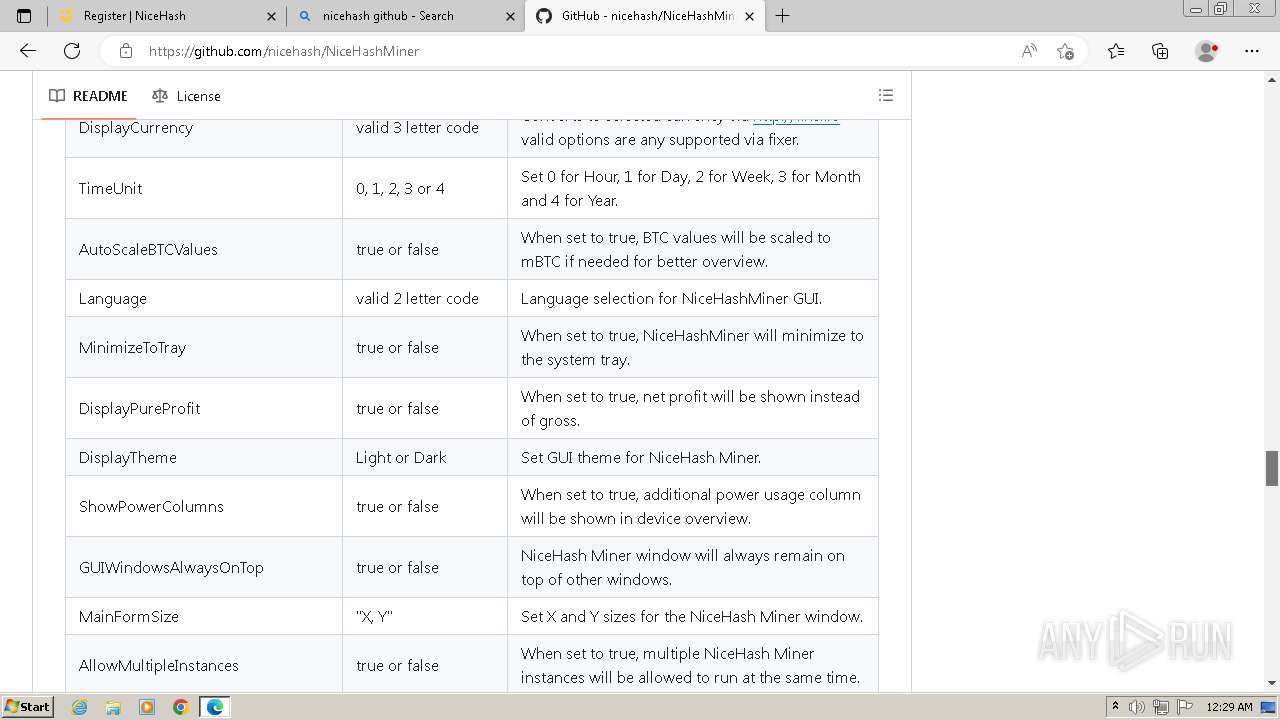This screenshot has height=720, width=1280.
Task: Click the '0, 1, 2, 3 or 4' value
Action: coord(400,188)
